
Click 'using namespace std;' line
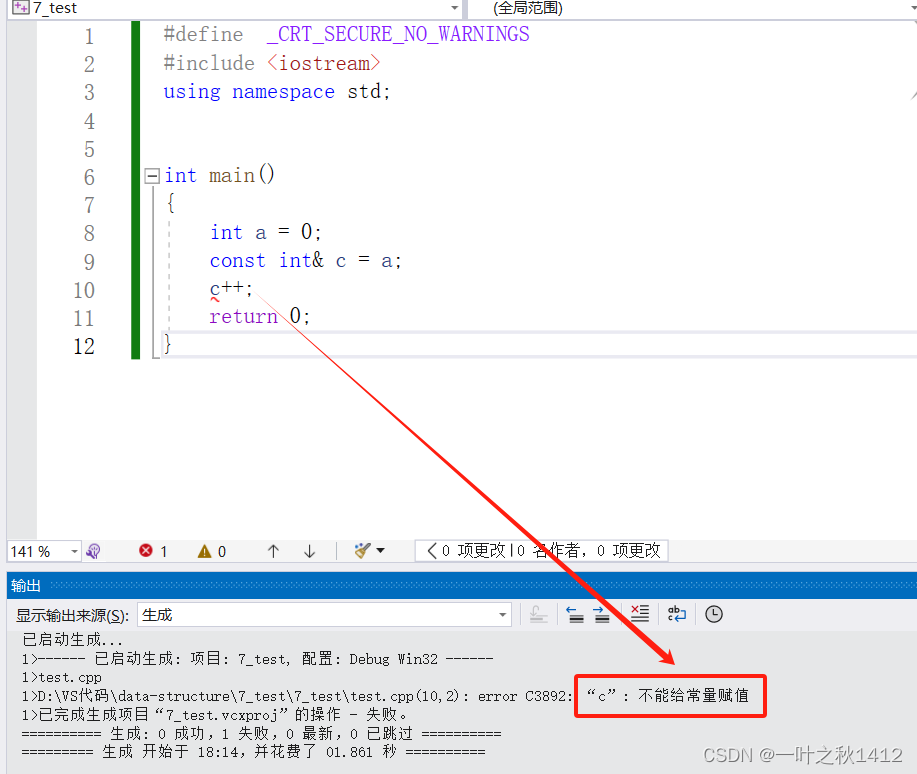(x=277, y=91)
